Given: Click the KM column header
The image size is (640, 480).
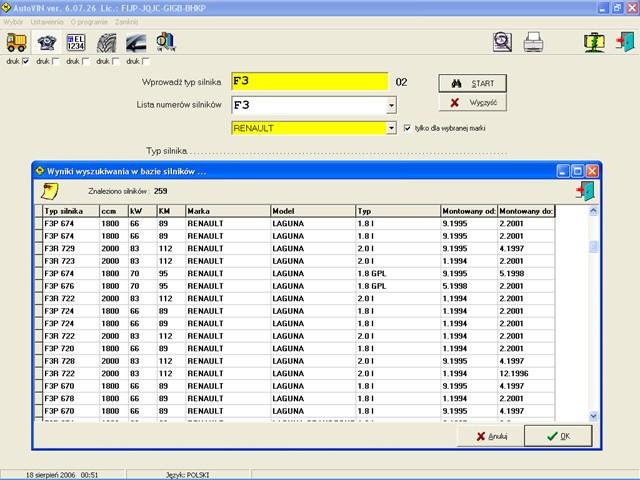Looking at the screenshot, I should tap(171, 211).
